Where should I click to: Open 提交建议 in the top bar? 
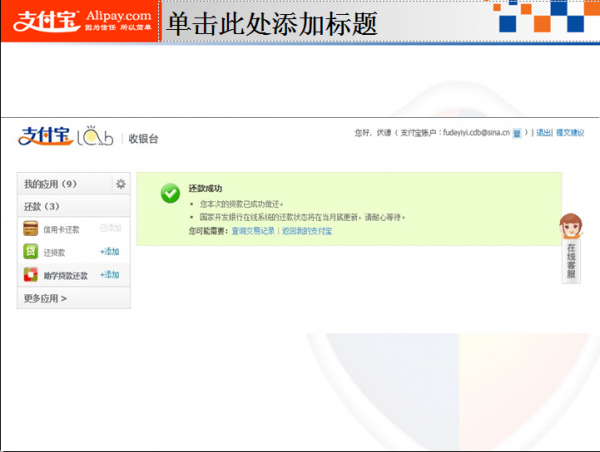(573, 132)
